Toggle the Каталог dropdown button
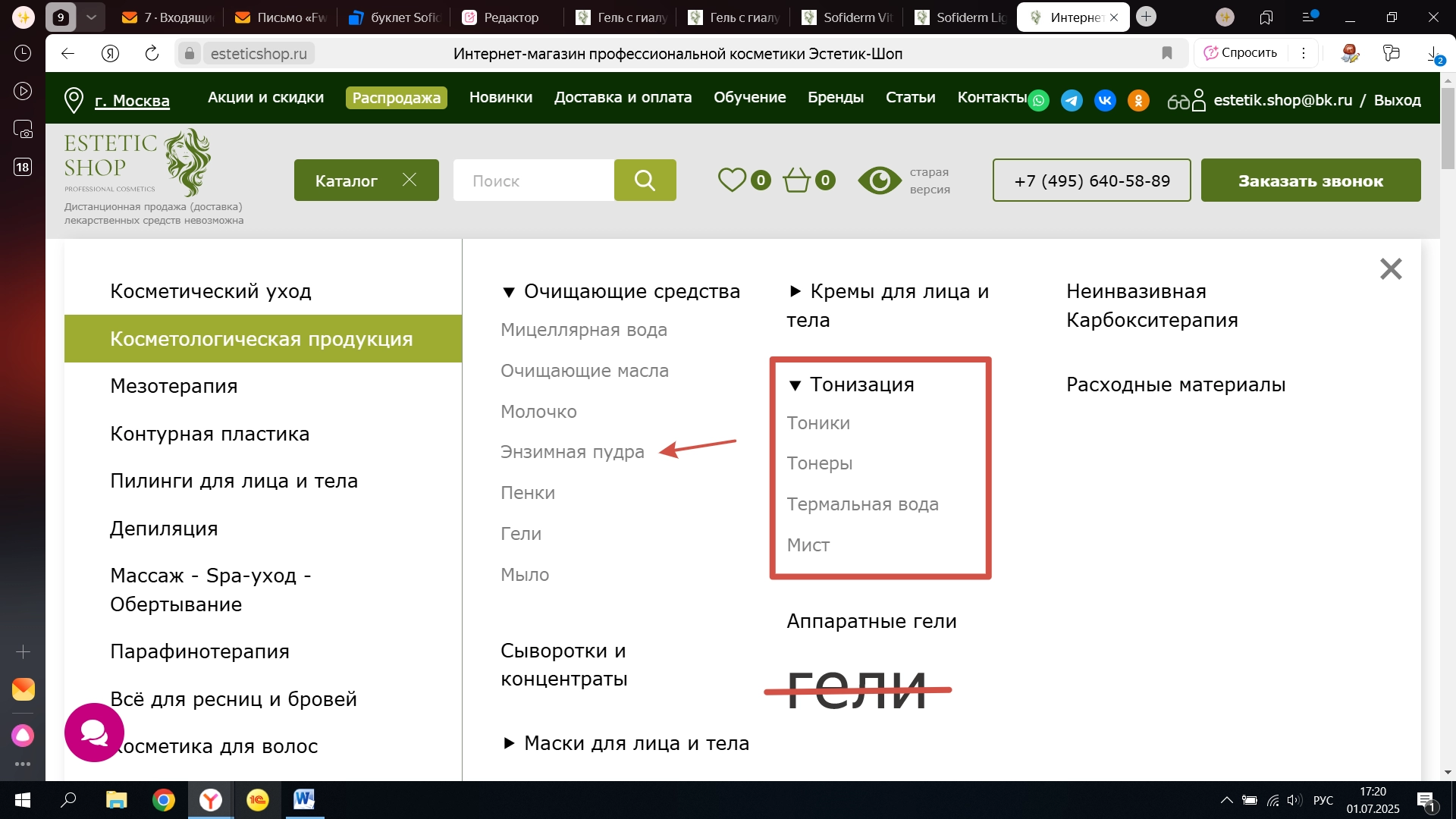Viewport: 1456px width, 819px height. 366,180
